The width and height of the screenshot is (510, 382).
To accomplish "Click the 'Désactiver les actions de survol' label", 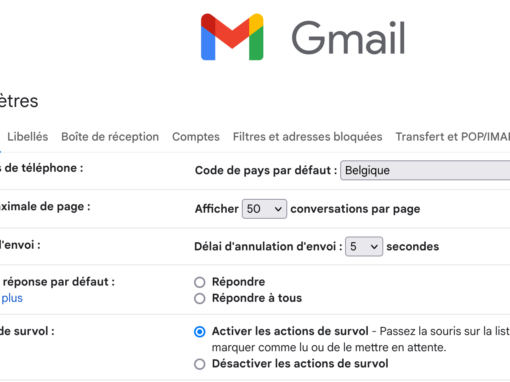I will pos(300,364).
